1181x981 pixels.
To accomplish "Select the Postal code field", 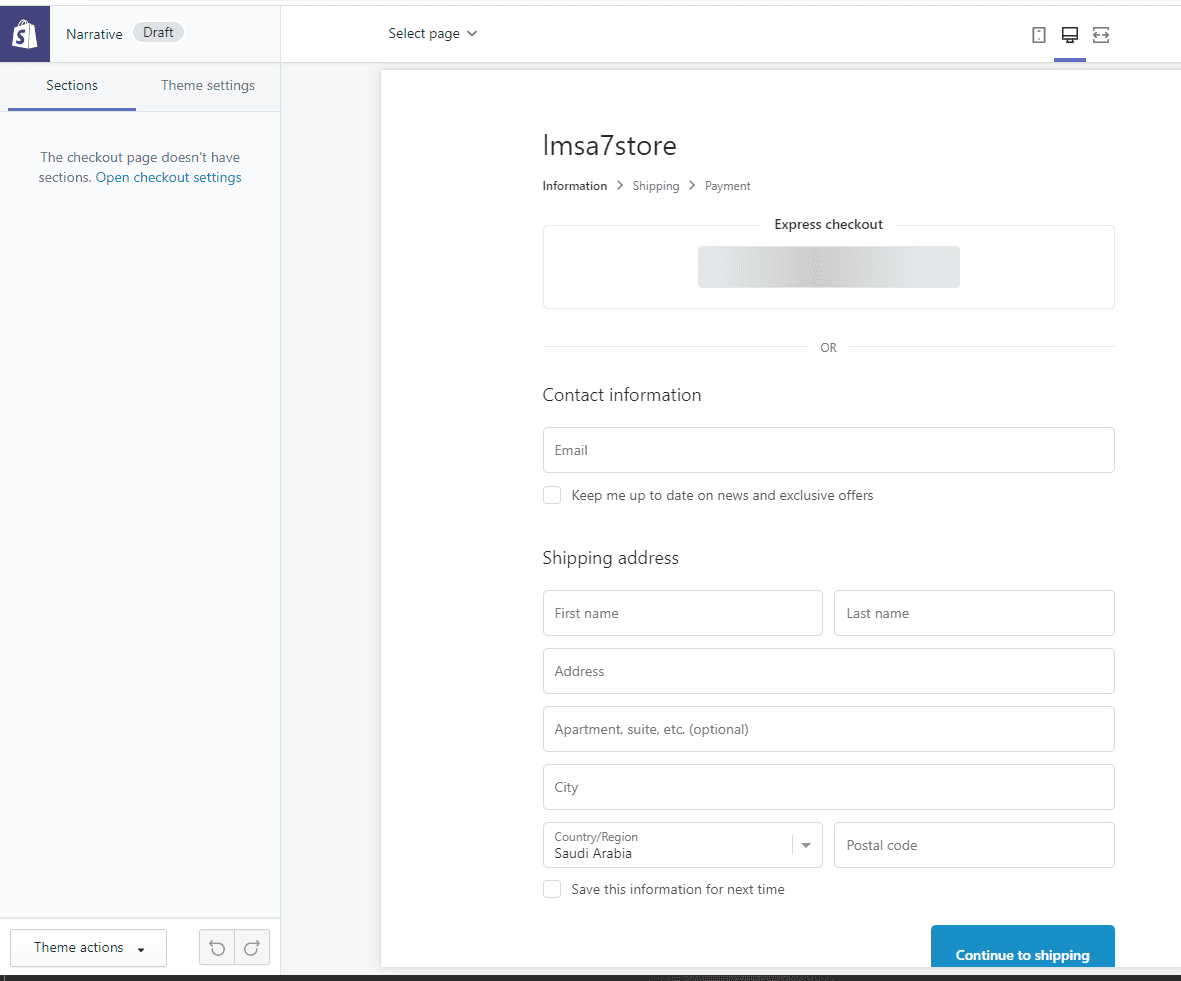I will (x=974, y=845).
